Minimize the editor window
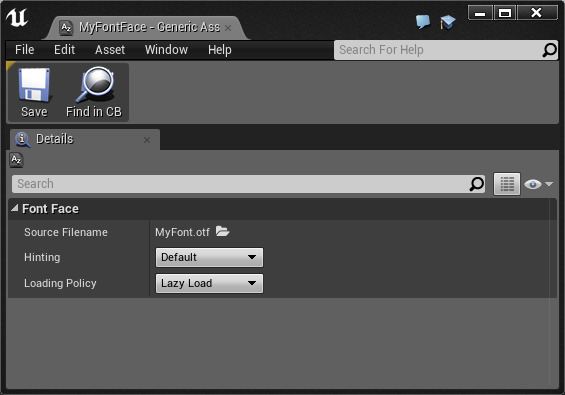 (x=480, y=13)
